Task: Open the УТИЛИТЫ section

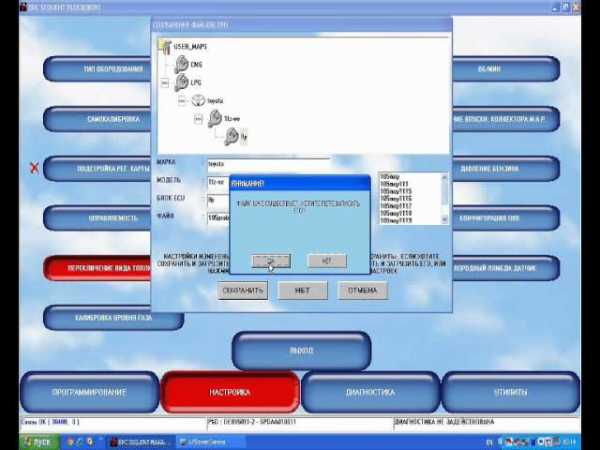Action: click(511, 393)
